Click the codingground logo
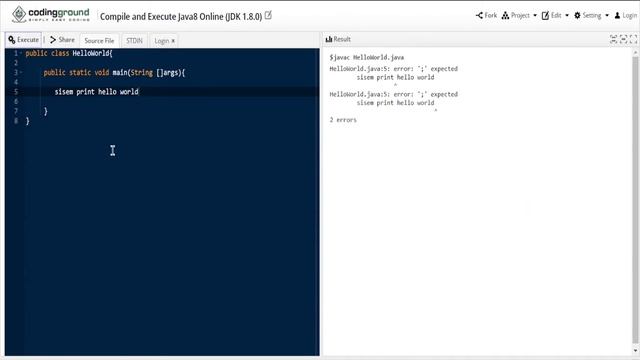Image resolution: width=640 pixels, height=360 pixels. point(50,14)
